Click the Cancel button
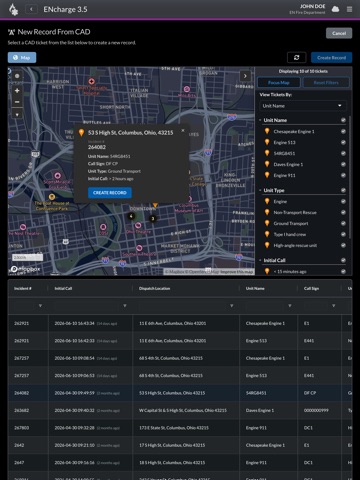 click(339, 33)
